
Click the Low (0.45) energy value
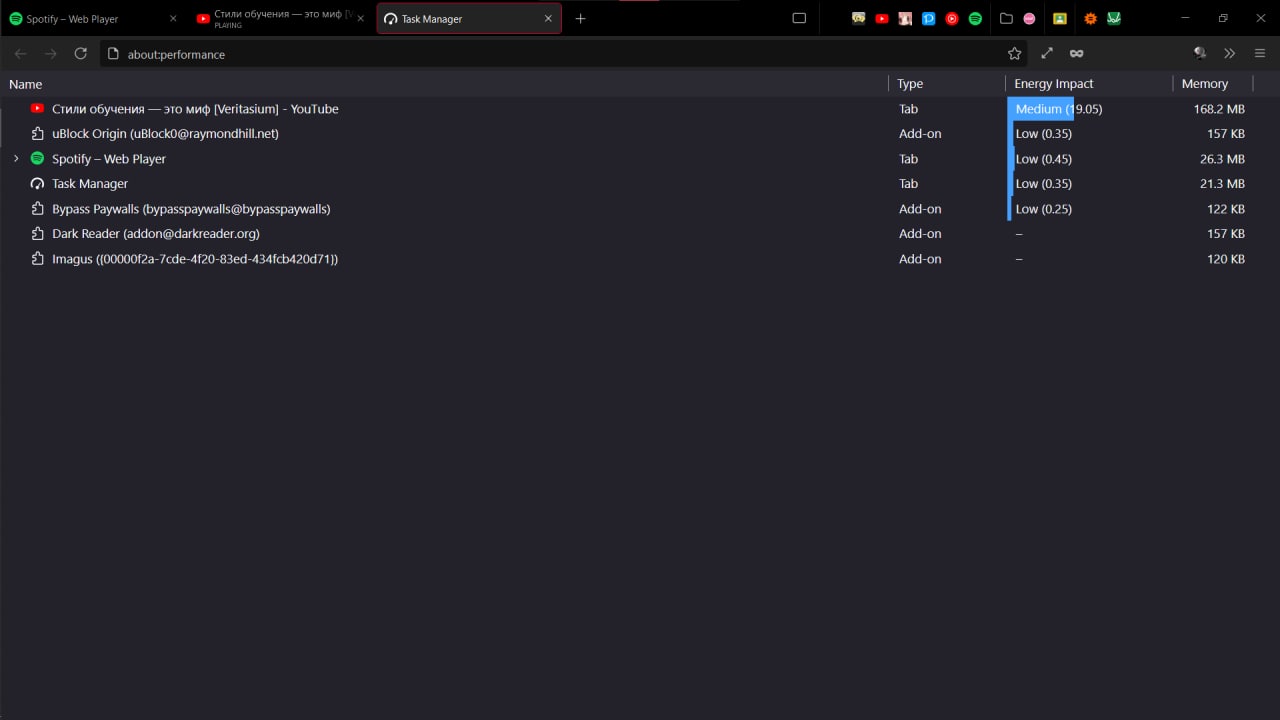click(1044, 159)
